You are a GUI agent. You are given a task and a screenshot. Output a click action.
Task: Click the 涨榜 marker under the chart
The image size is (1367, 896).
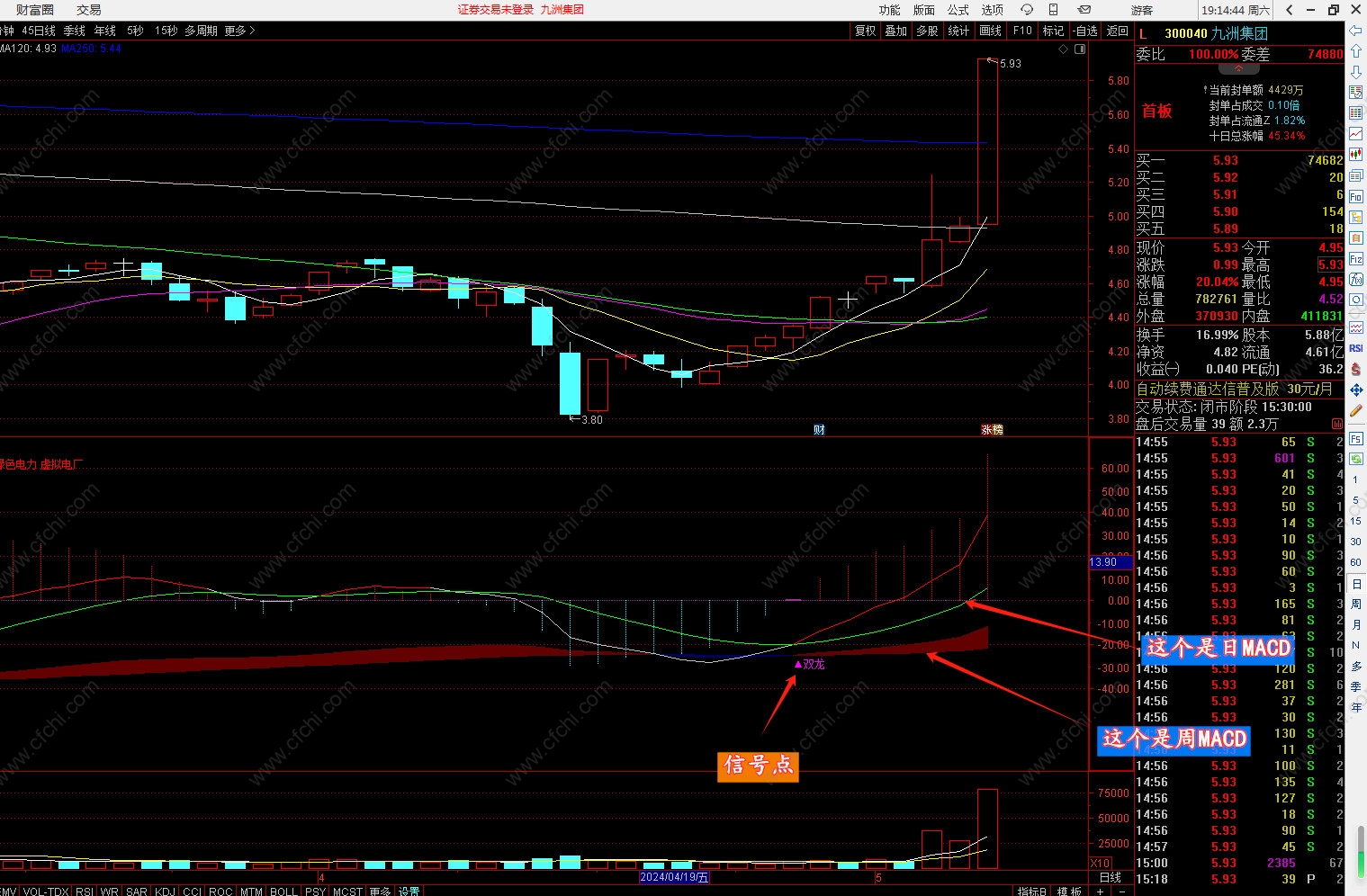[992, 430]
